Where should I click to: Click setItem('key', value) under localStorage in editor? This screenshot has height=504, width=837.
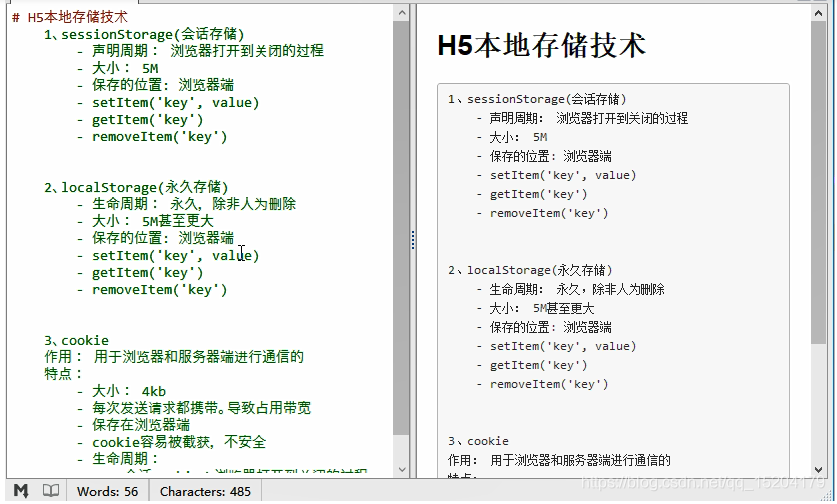[x=168, y=256]
